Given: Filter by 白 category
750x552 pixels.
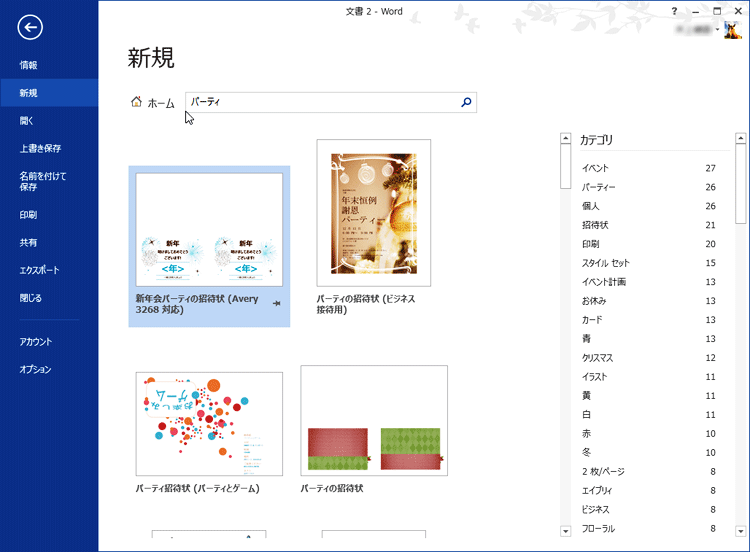Looking at the screenshot, I should pyautogui.click(x=649, y=415).
